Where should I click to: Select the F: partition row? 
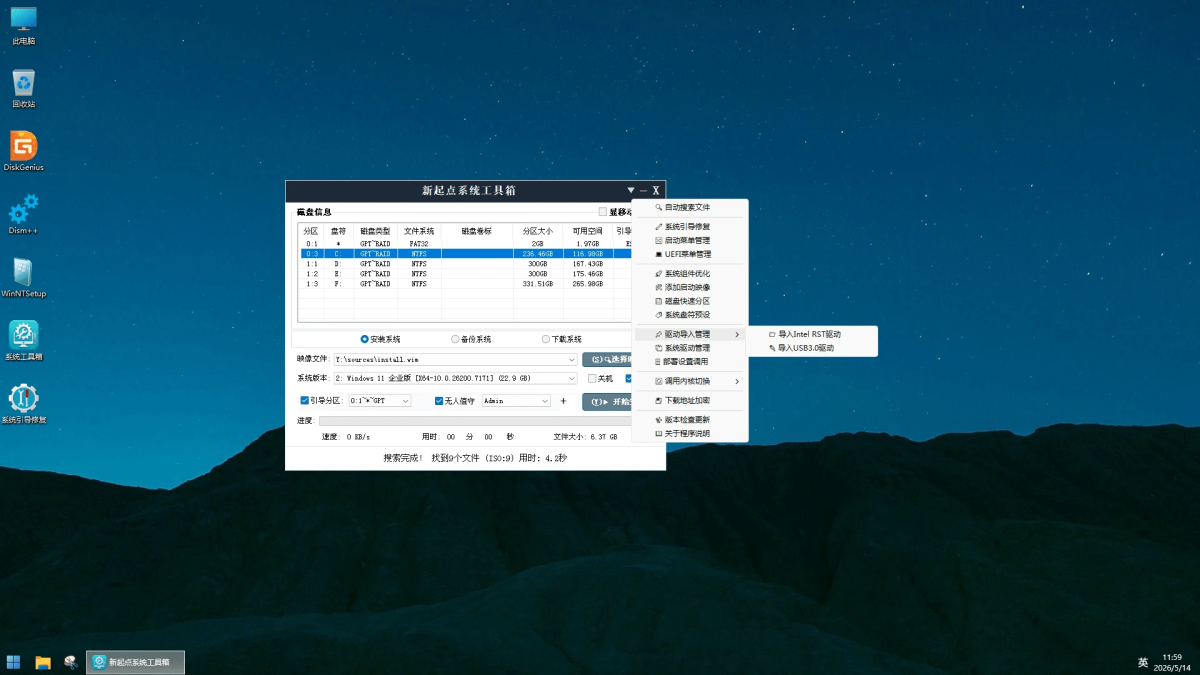coord(465,284)
